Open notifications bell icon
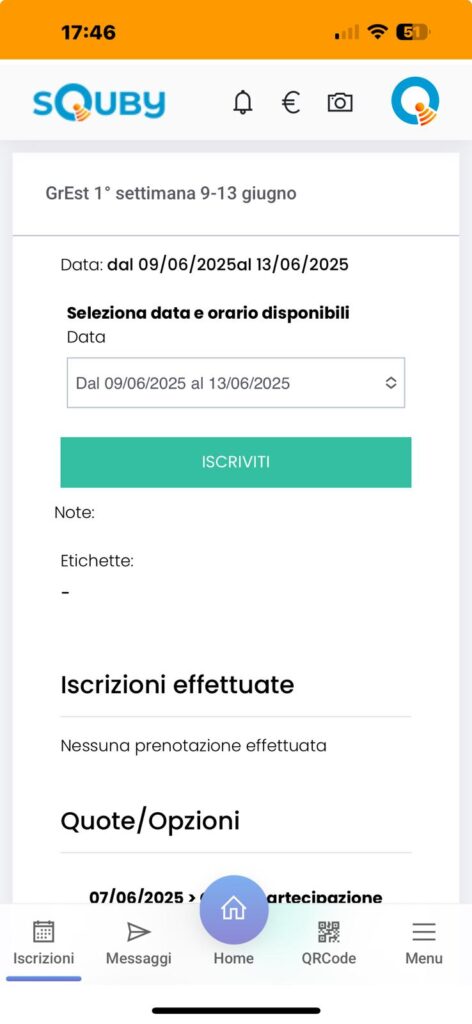The image size is (472, 1024). pos(243,103)
